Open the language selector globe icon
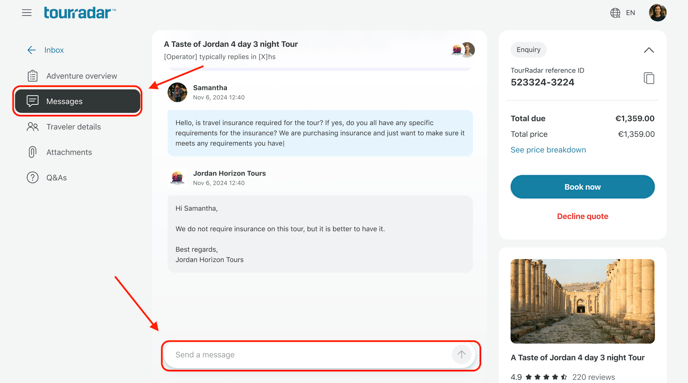The height and width of the screenshot is (383, 688). (x=615, y=13)
